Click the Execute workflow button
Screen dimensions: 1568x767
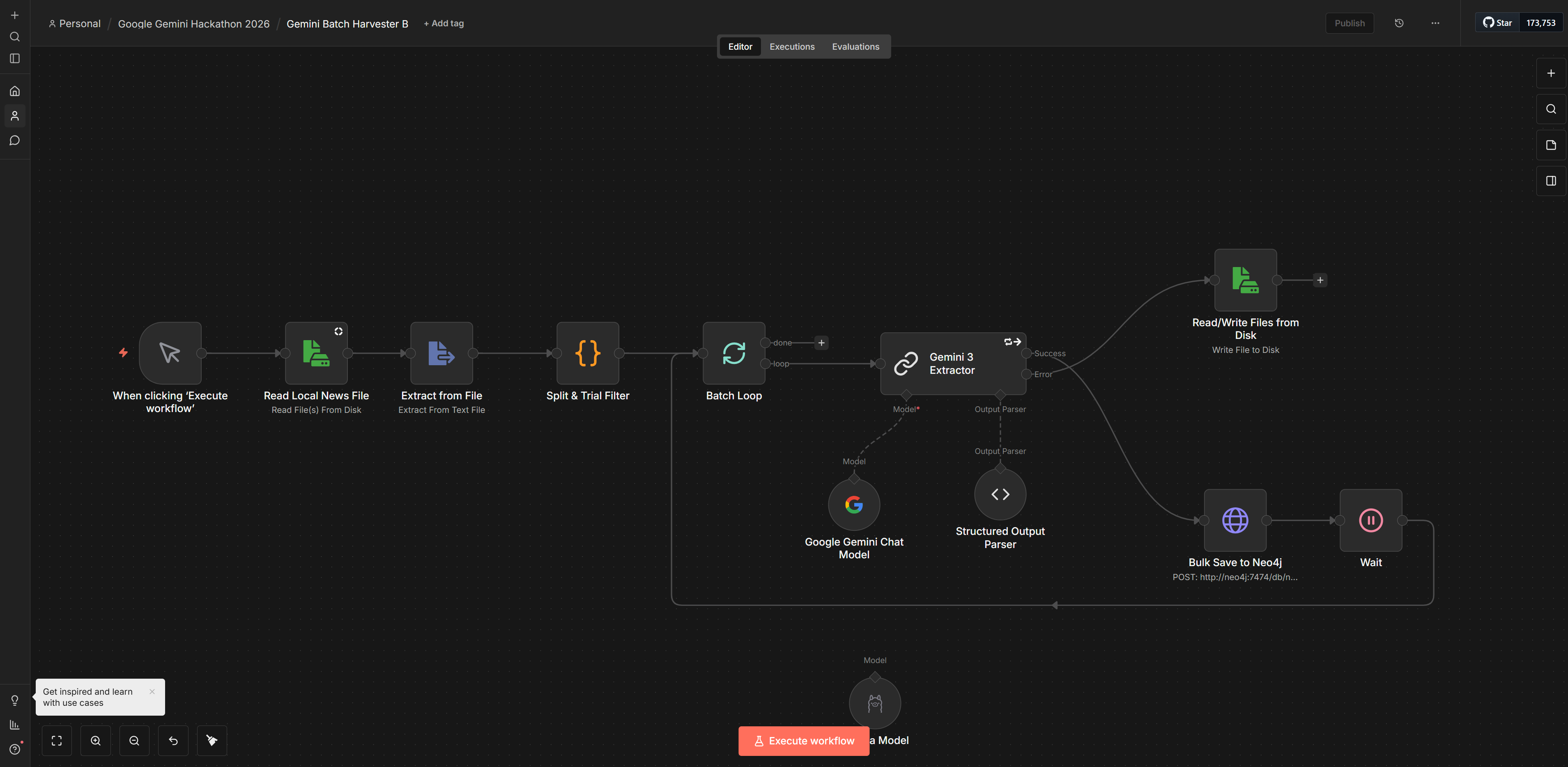[x=803, y=741]
